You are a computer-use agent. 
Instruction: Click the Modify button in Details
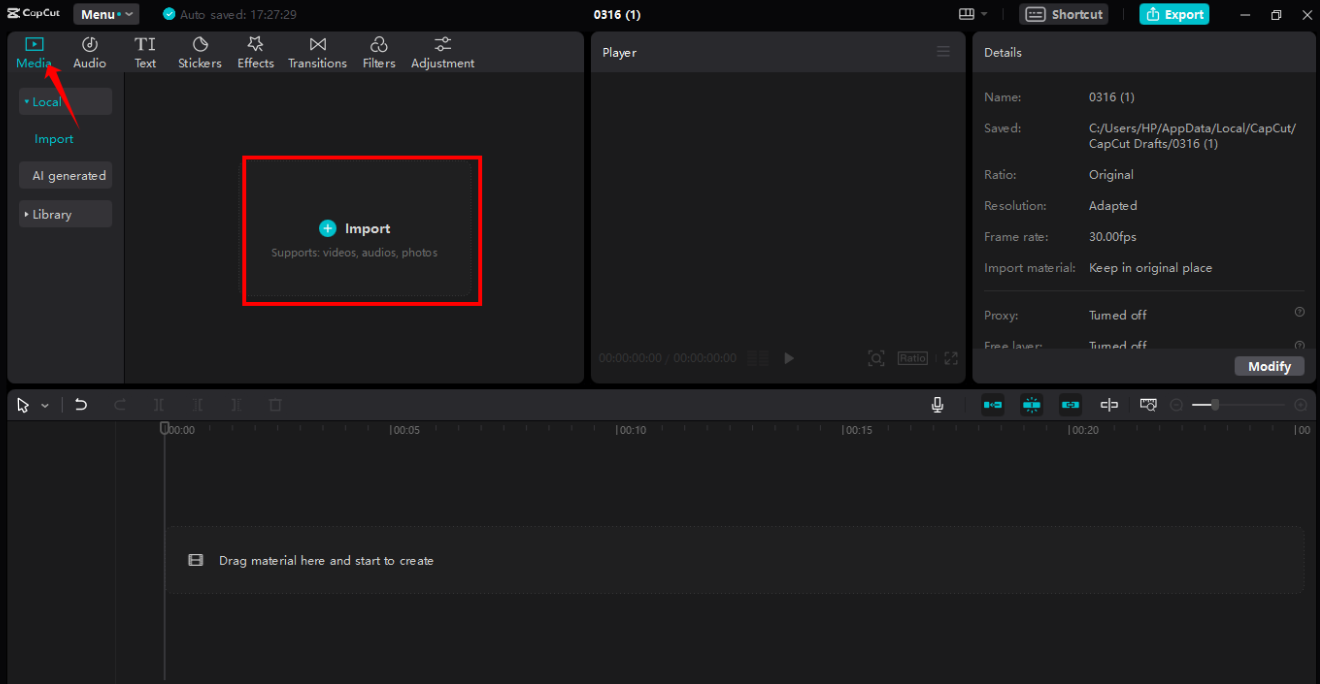click(x=1269, y=366)
